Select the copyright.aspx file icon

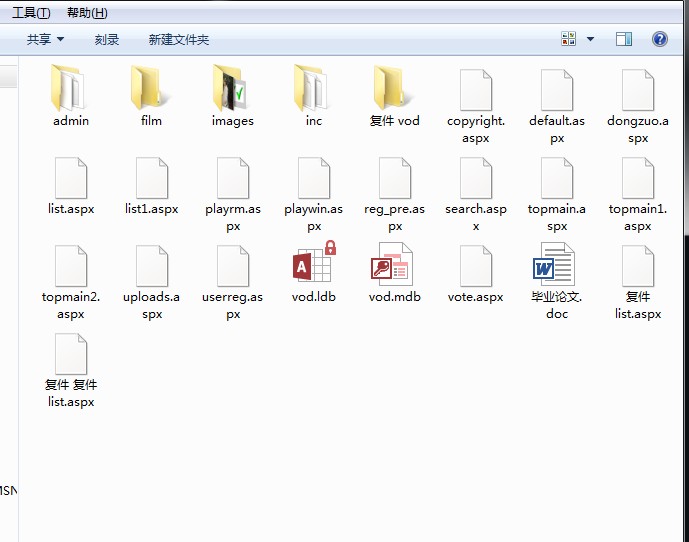coord(475,90)
